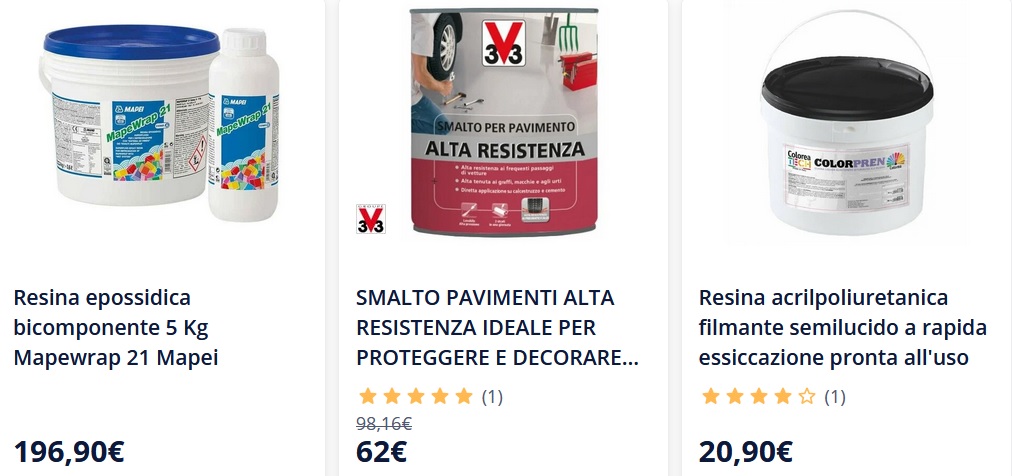This screenshot has height=476, width=1012.
Task: Click the 196,90€ price of Mapewrap
Action: point(69,452)
